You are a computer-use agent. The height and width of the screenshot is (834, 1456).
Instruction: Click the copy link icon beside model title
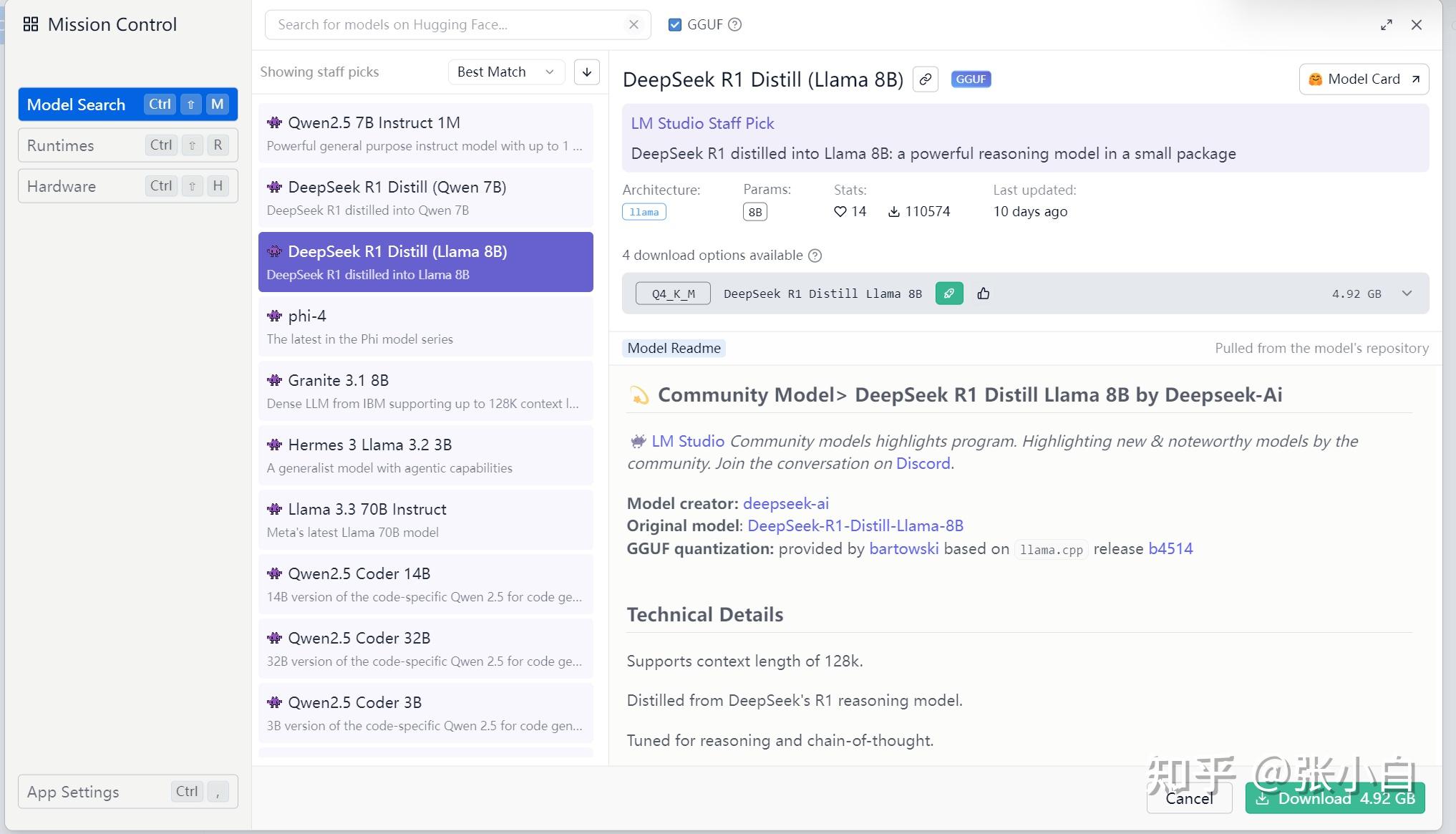pos(925,79)
